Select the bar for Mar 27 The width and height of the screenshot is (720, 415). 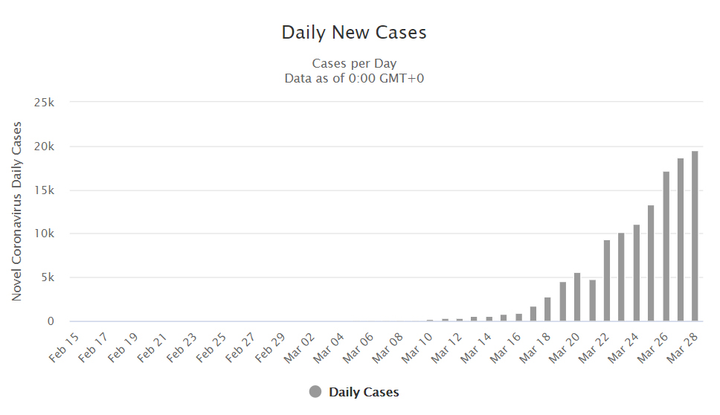tap(680, 240)
